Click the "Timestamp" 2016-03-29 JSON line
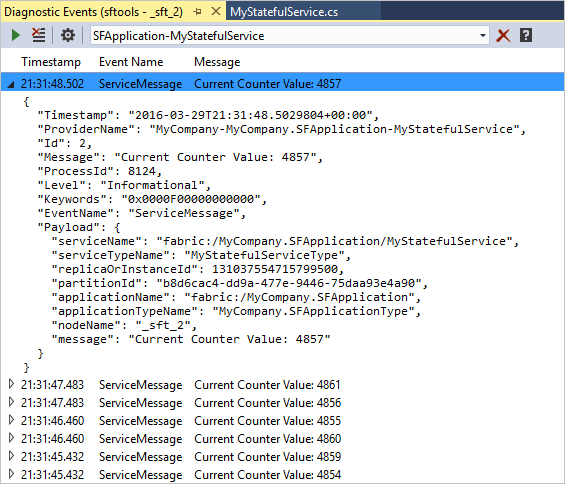This screenshot has height=484, width=565. click(x=208, y=115)
